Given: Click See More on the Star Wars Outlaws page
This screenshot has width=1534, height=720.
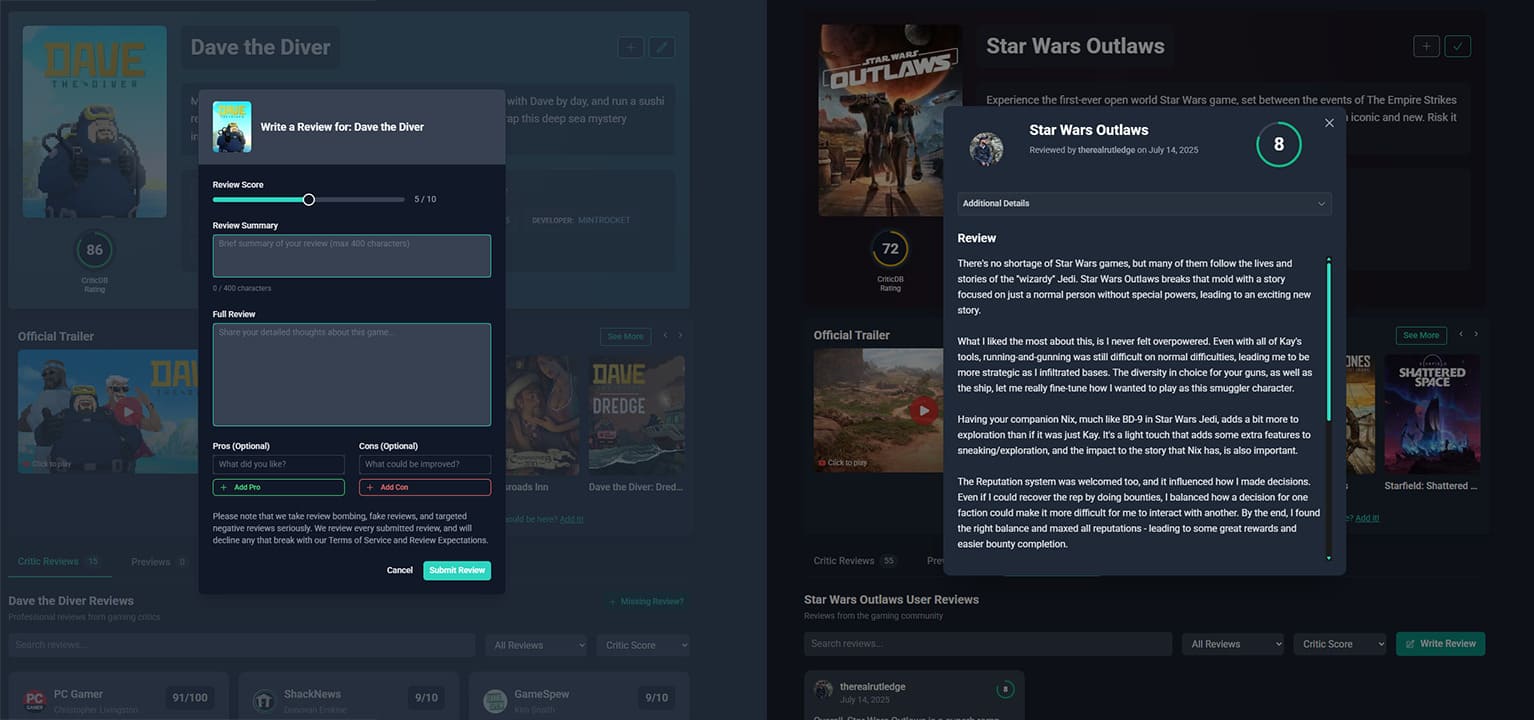Looking at the screenshot, I should (x=1421, y=336).
